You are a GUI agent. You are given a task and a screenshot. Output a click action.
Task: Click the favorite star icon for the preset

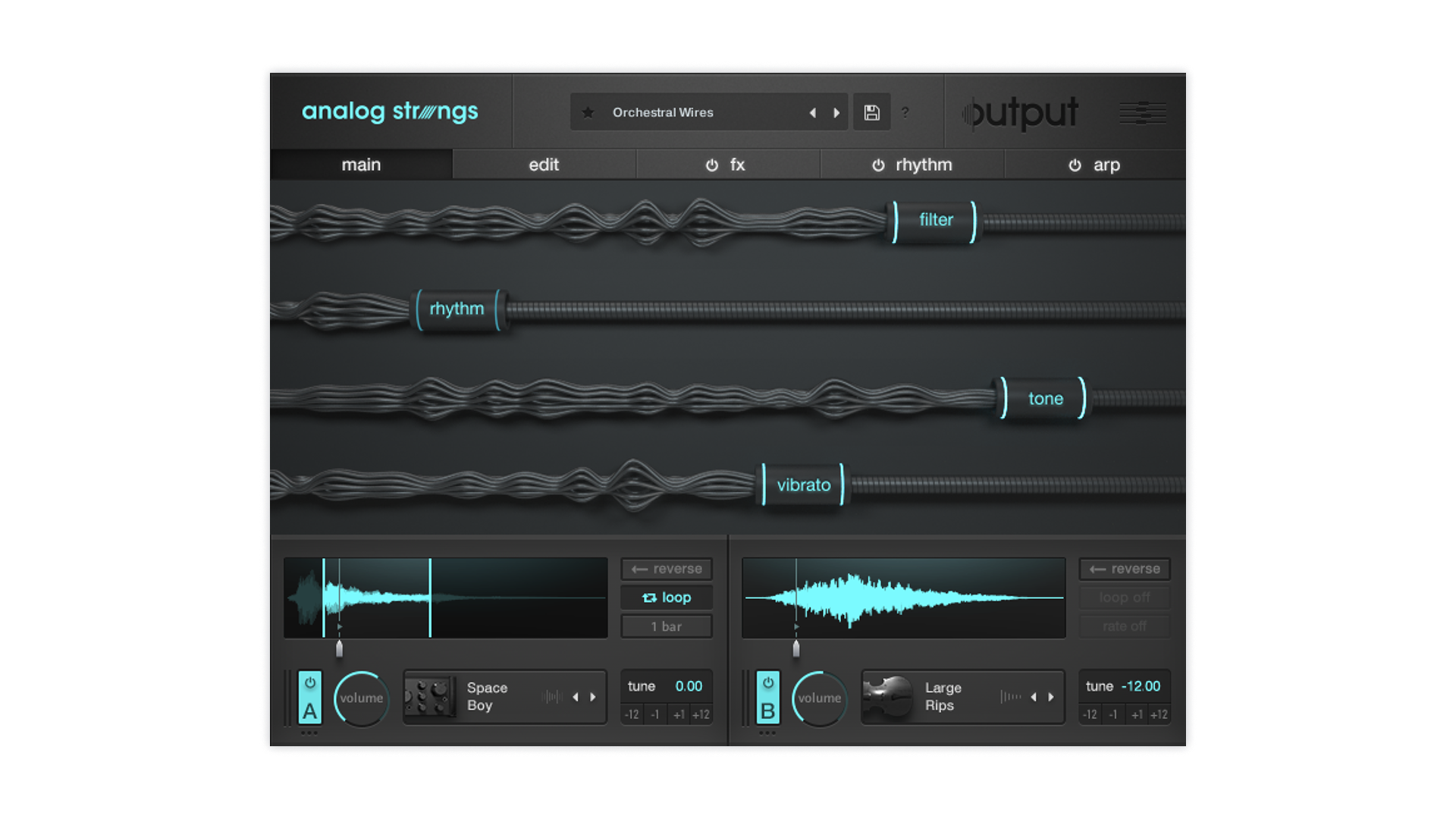point(588,112)
